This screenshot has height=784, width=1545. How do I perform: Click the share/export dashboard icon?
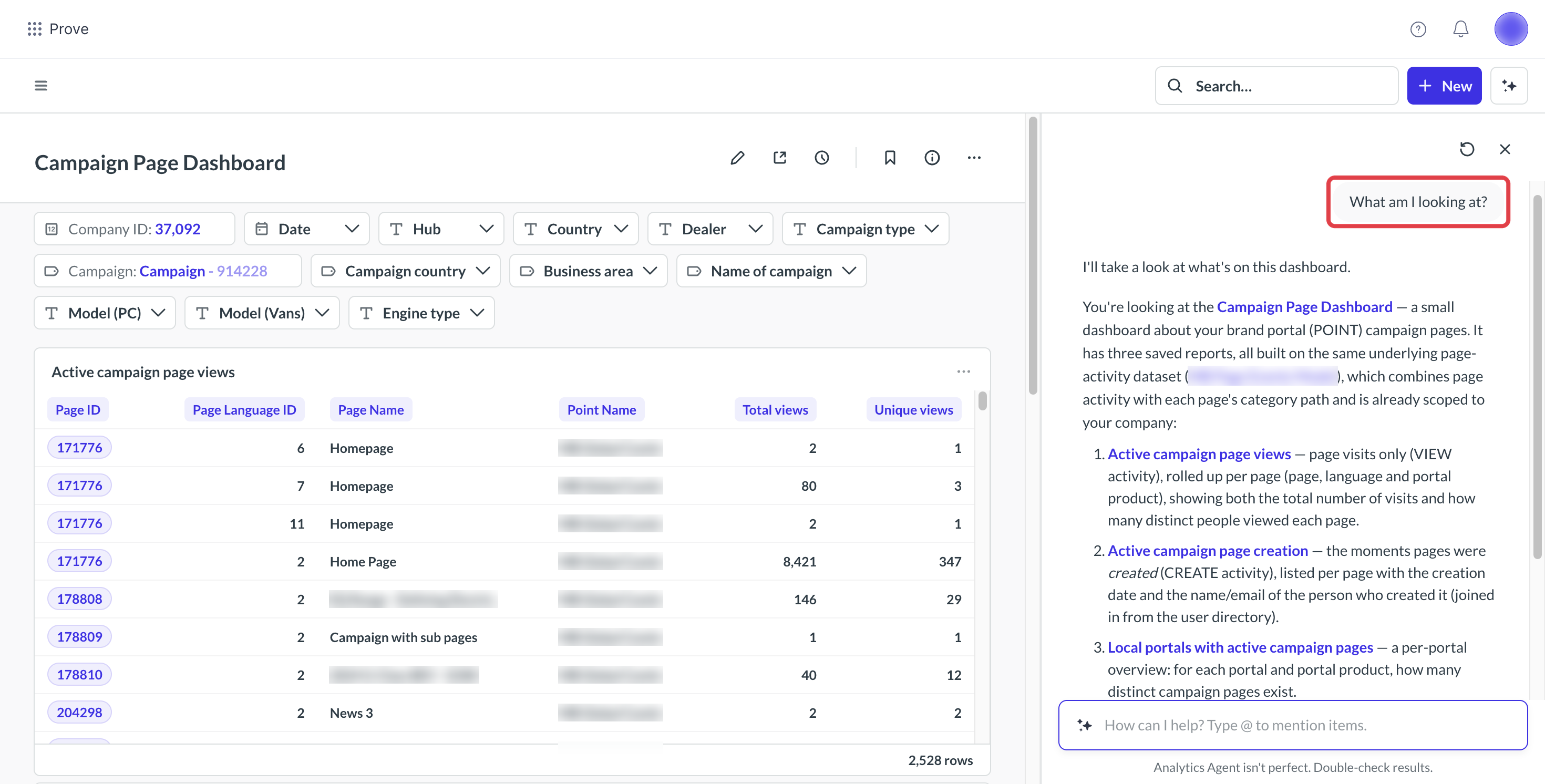pyautogui.click(x=780, y=158)
